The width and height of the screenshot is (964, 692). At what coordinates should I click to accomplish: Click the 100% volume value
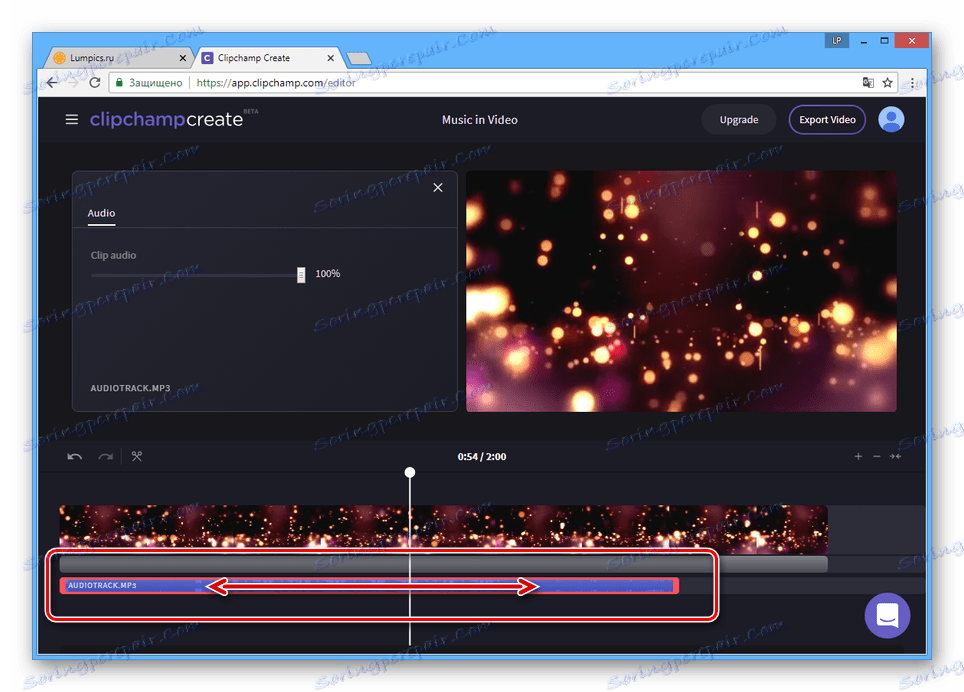point(328,273)
